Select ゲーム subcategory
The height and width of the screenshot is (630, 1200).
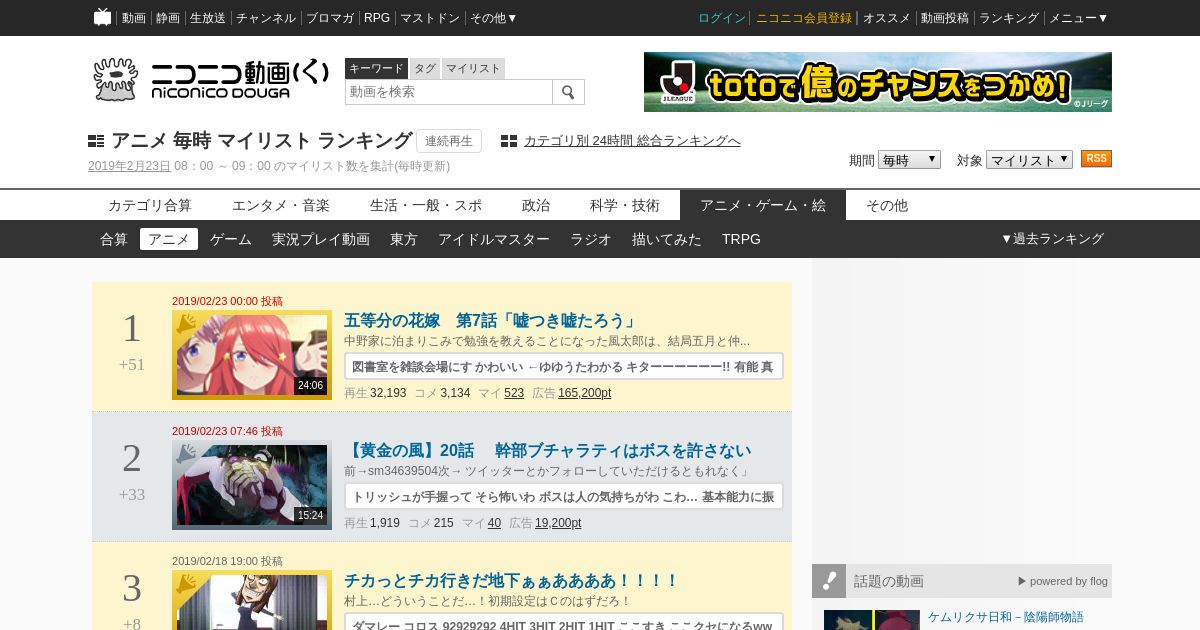231,239
